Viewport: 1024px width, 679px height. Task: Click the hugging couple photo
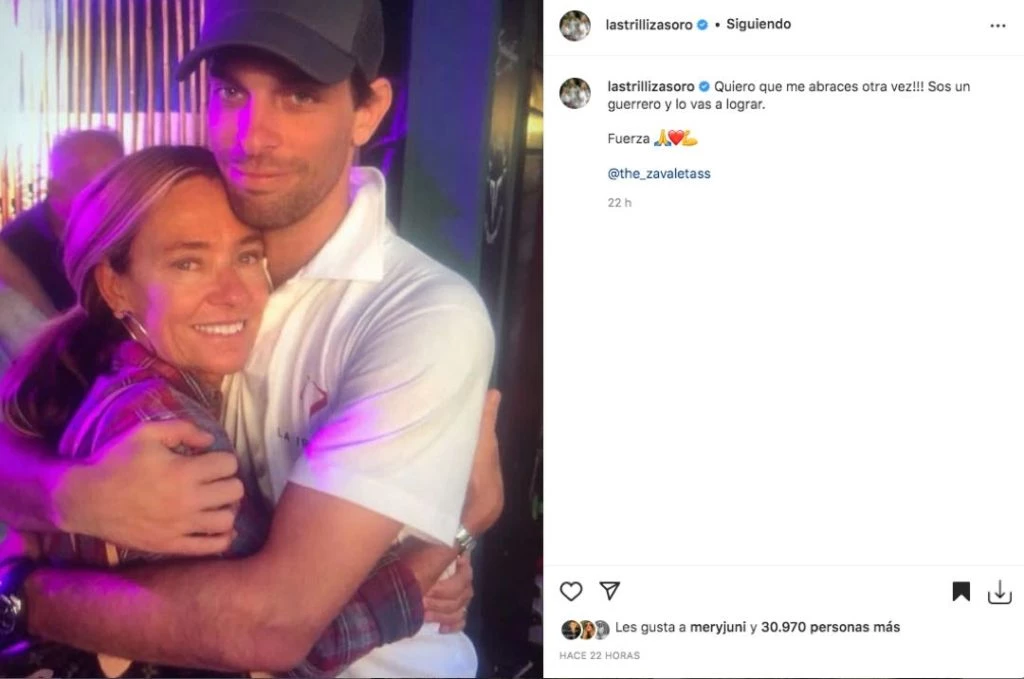click(x=270, y=340)
